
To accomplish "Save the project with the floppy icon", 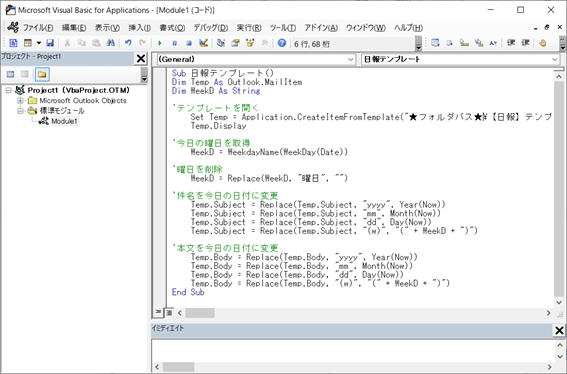I will [x=50, y=43].
